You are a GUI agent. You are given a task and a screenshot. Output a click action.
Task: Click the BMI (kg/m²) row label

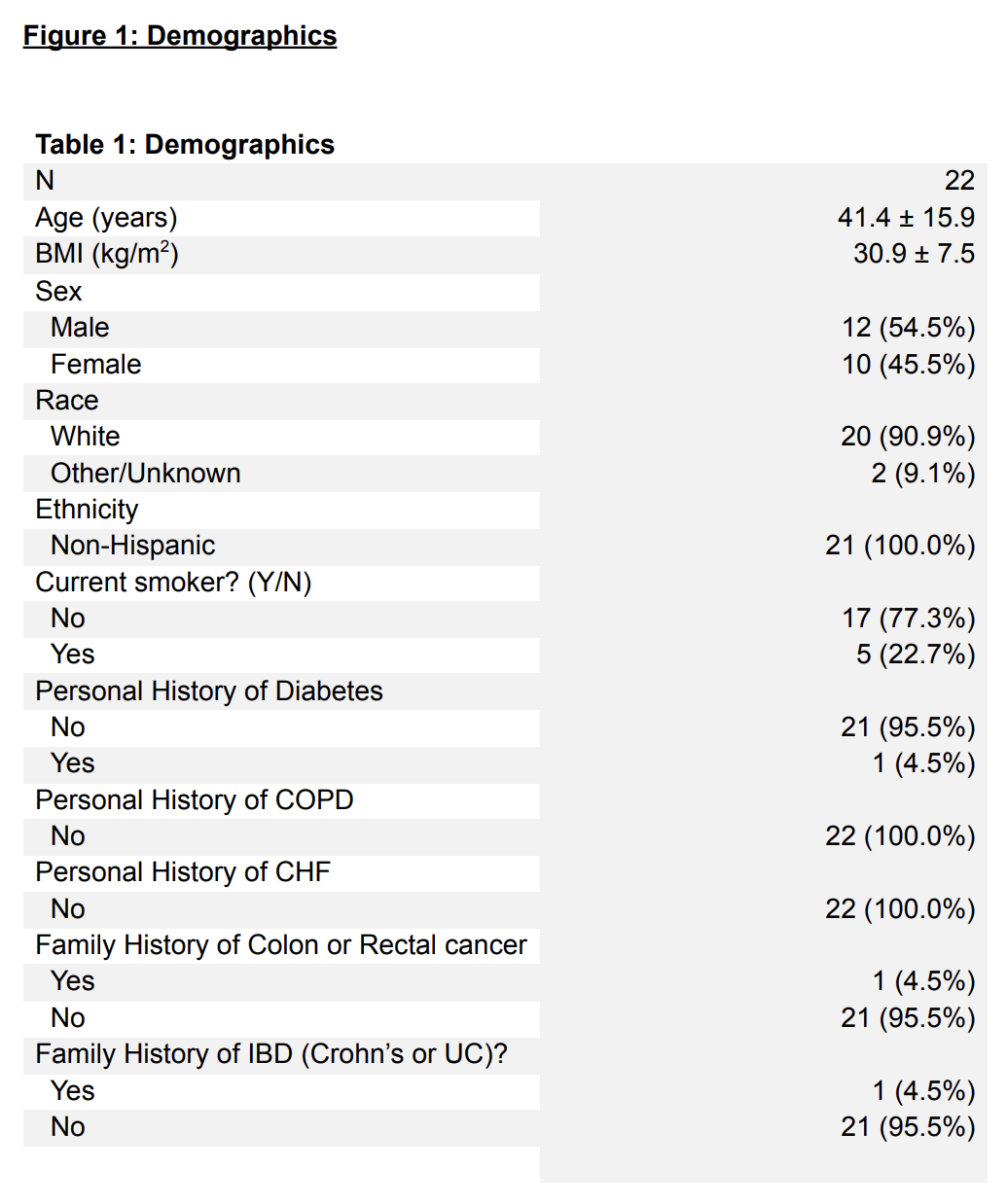click(x=107, y=254)
